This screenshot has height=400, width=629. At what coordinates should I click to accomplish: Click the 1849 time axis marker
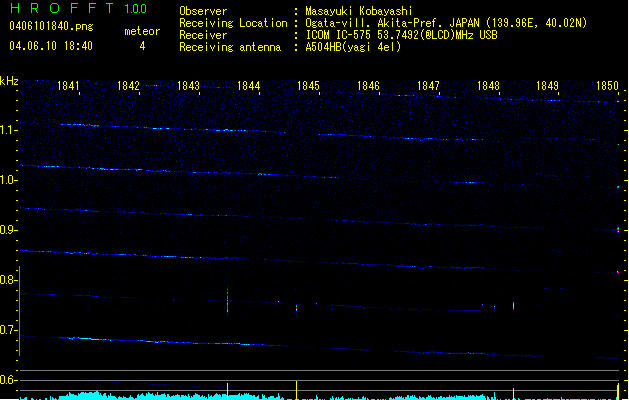click(548, 86)
